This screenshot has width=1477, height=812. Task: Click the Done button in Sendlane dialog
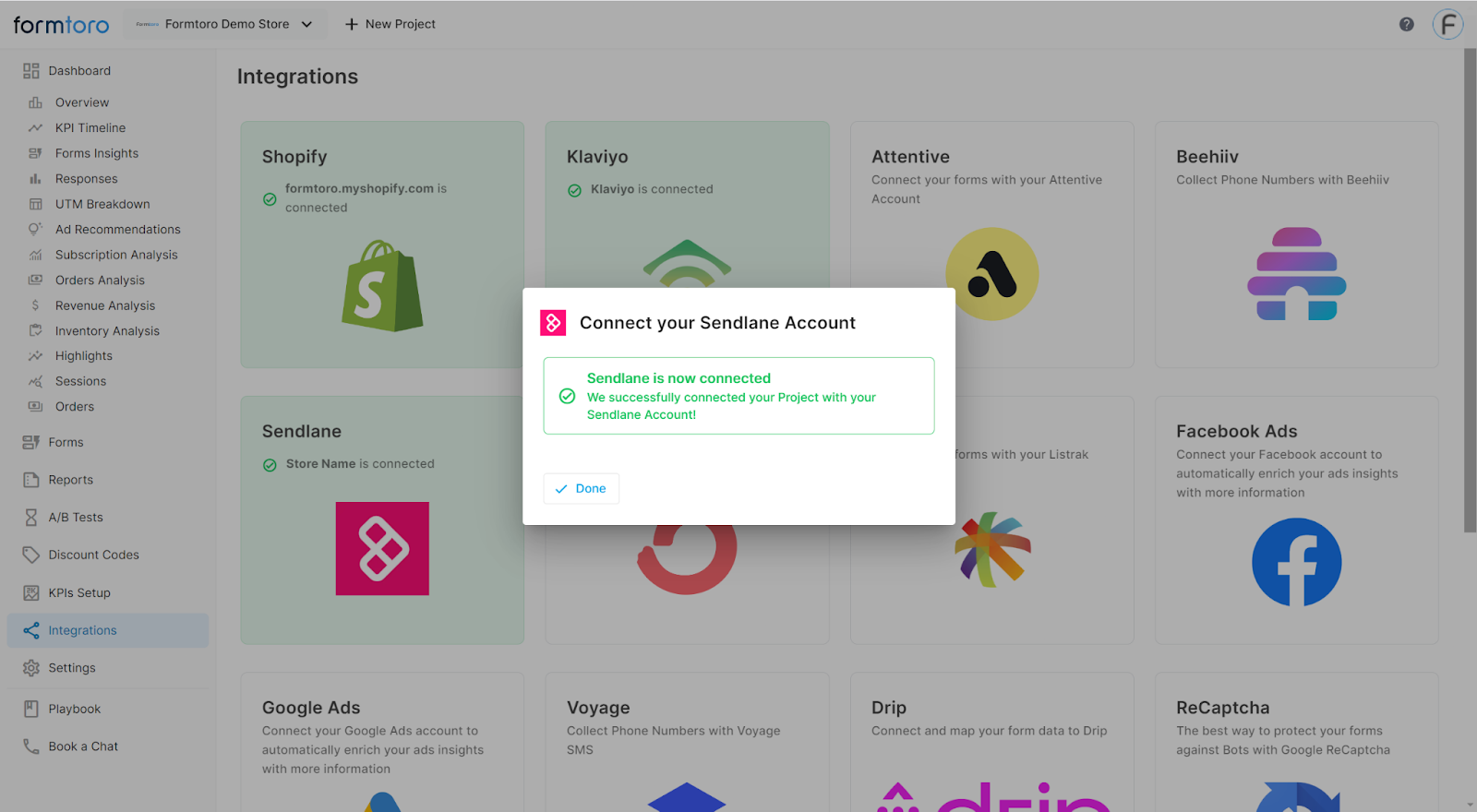coord(582,489)
